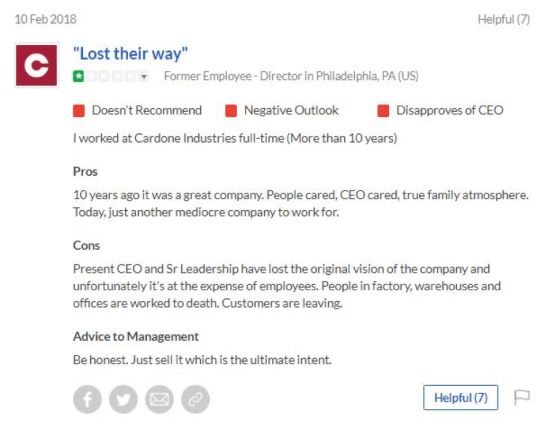Click the Negative Outlook red indicator
The width and height of the screenshot is (540, 424).
(x=231, y=111)
